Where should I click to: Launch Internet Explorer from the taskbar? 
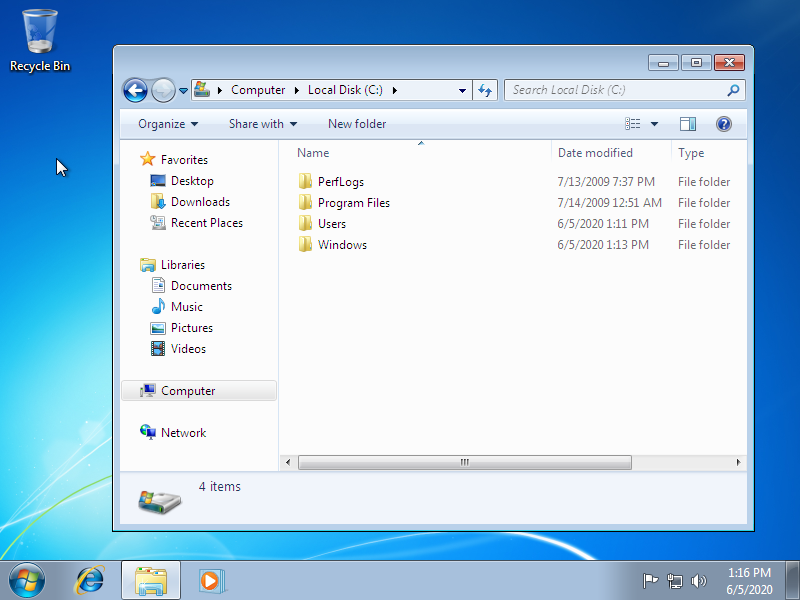89,581
